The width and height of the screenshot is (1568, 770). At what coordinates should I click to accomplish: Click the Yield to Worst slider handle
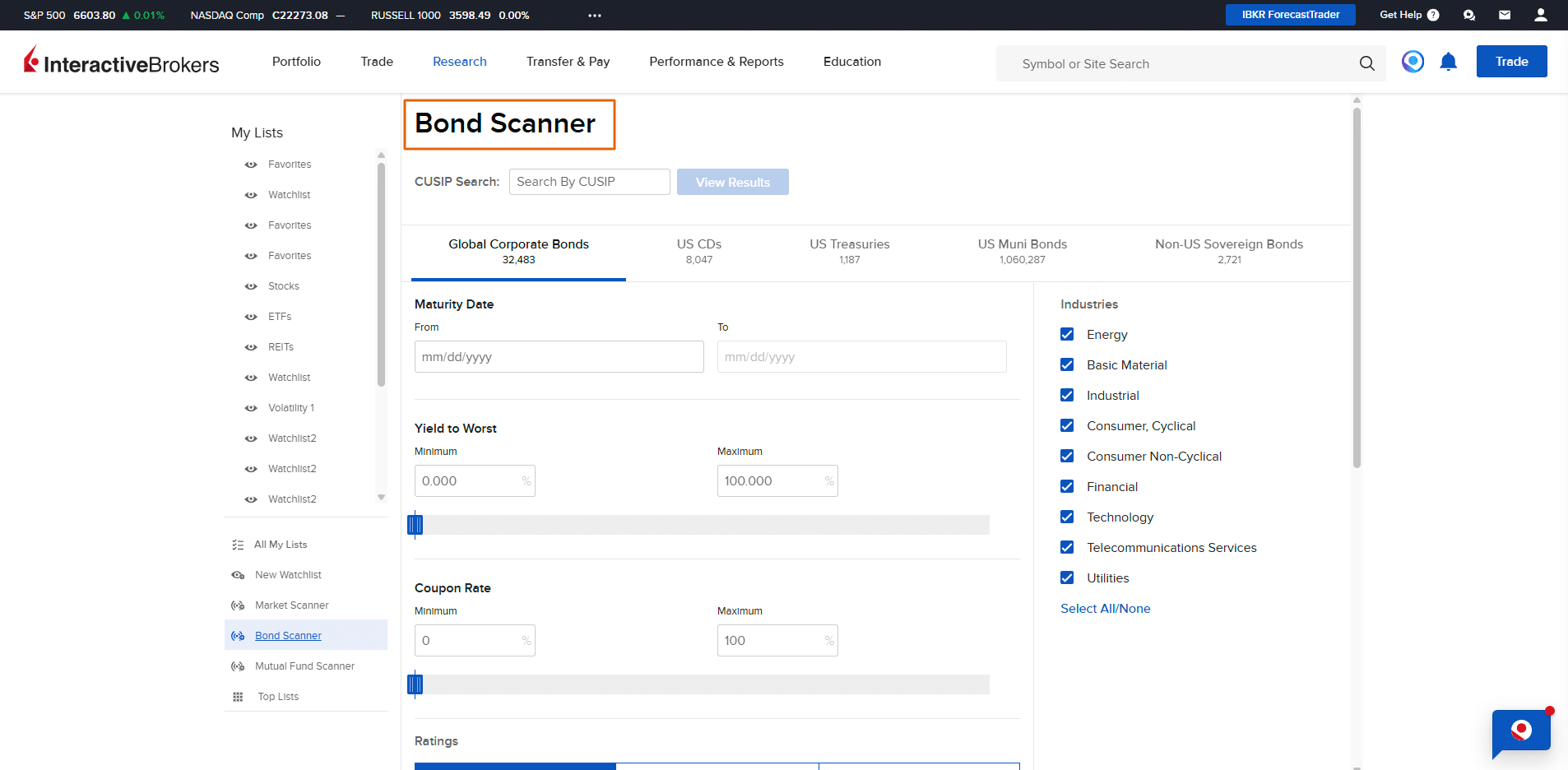[415, 524]
